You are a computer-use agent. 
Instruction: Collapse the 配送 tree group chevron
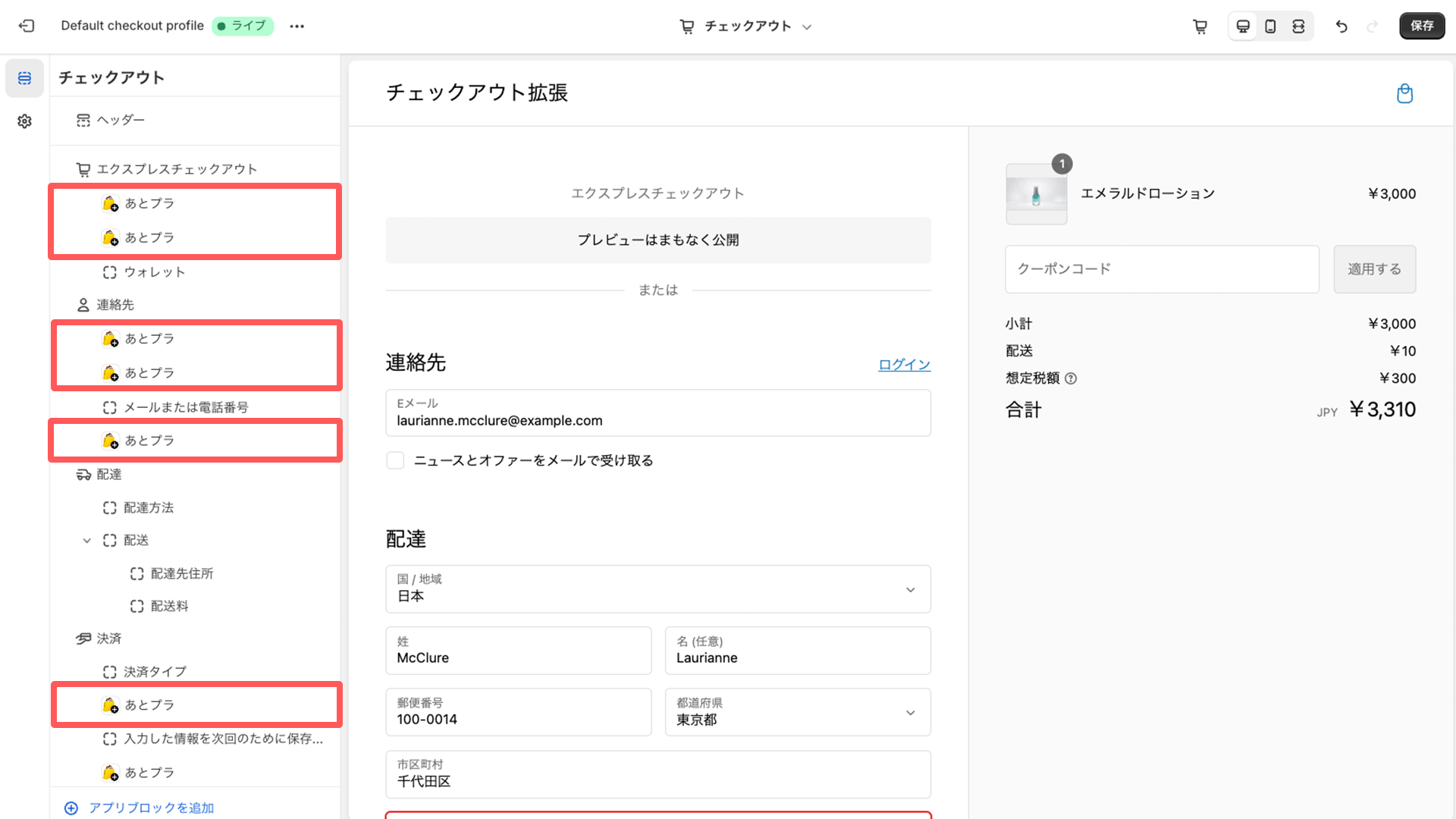click(x=86, y=541)
